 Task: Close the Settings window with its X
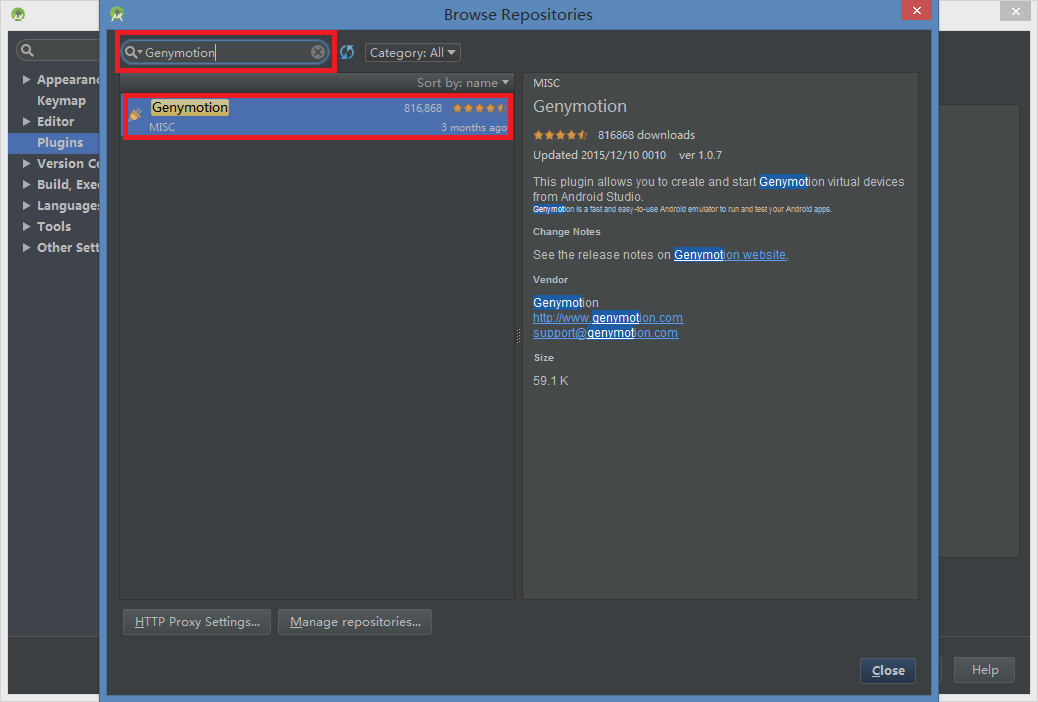1015,11
